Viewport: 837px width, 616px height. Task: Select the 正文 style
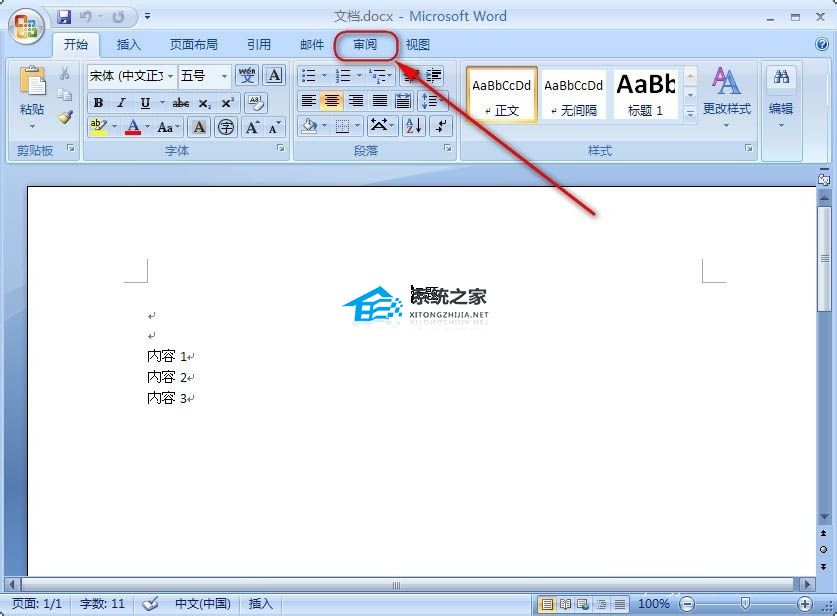(501, 95)
